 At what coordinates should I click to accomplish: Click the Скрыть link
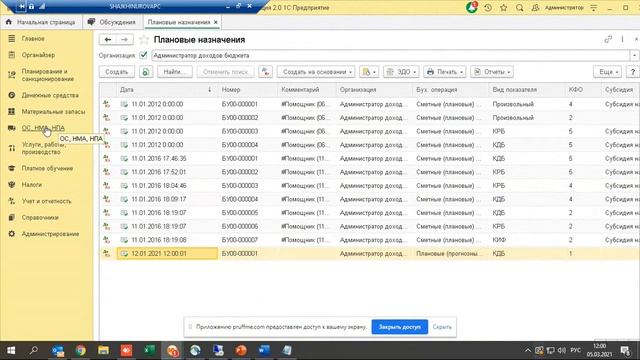[x=442, y=327]
